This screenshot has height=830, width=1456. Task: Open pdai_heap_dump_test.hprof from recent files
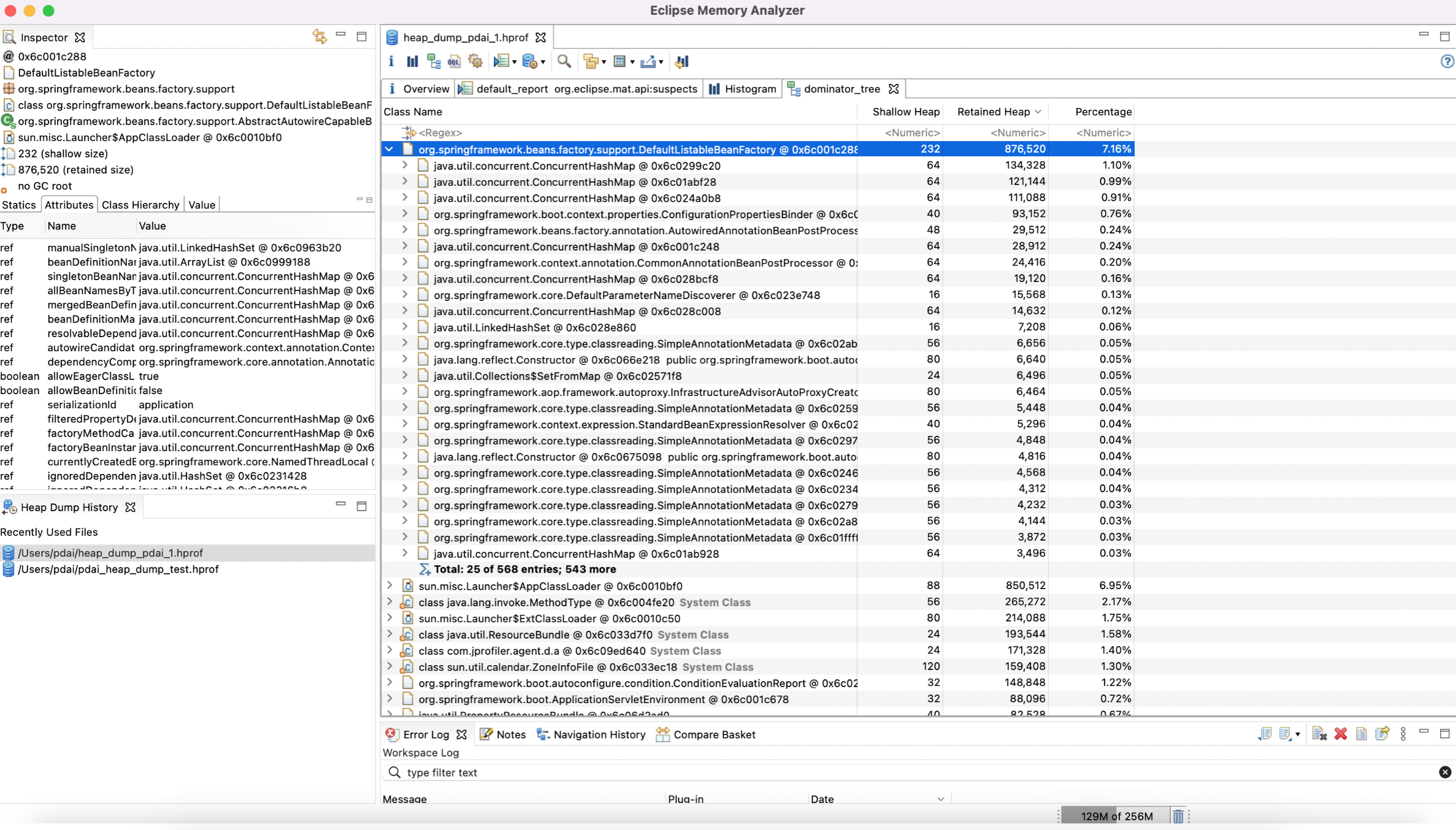pyautogui.click(x=118, y=569)
